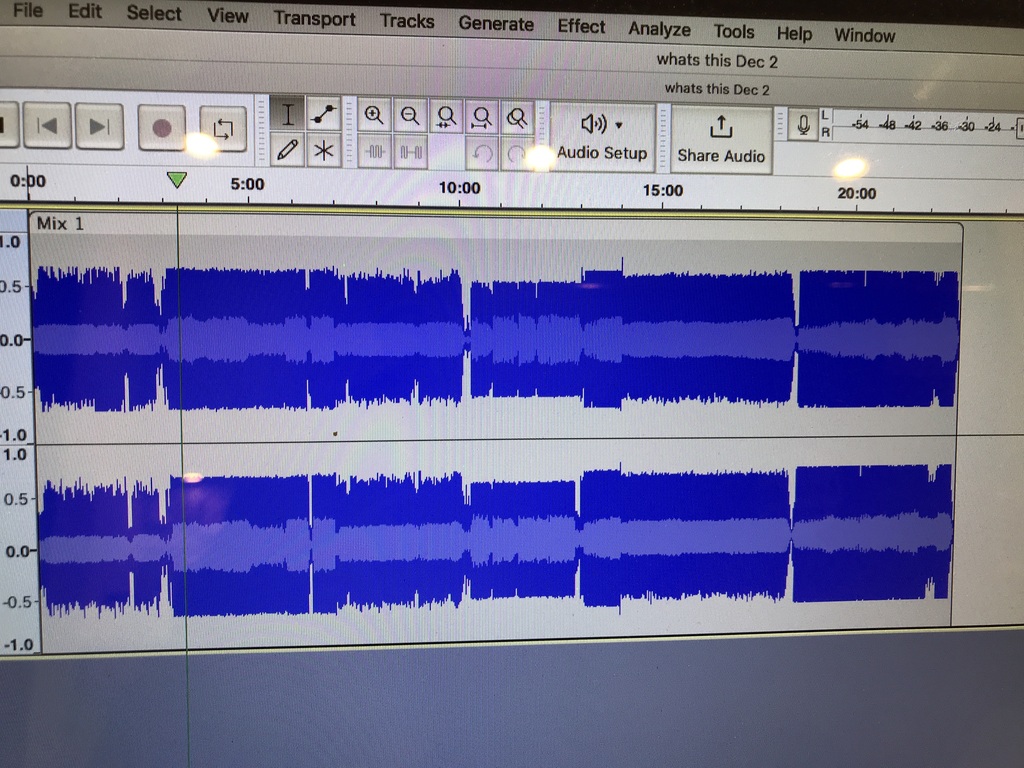
Task: Select the Envelope tool
Action: (x=323, y=115)
